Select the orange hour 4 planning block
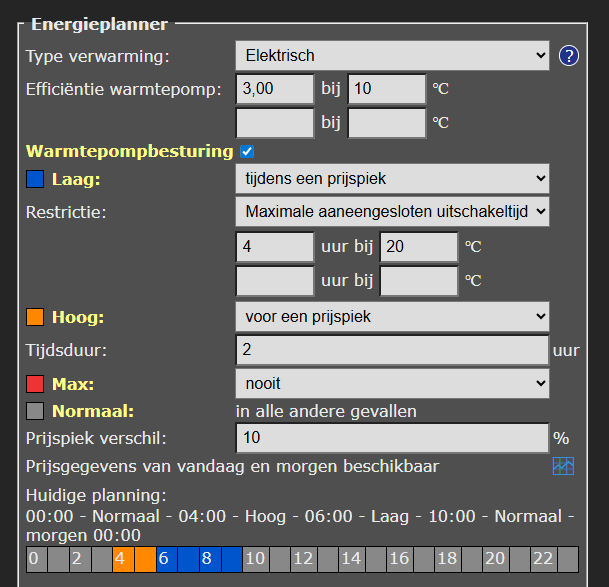This screenshot has width=609, height=587. pos(120,559)
